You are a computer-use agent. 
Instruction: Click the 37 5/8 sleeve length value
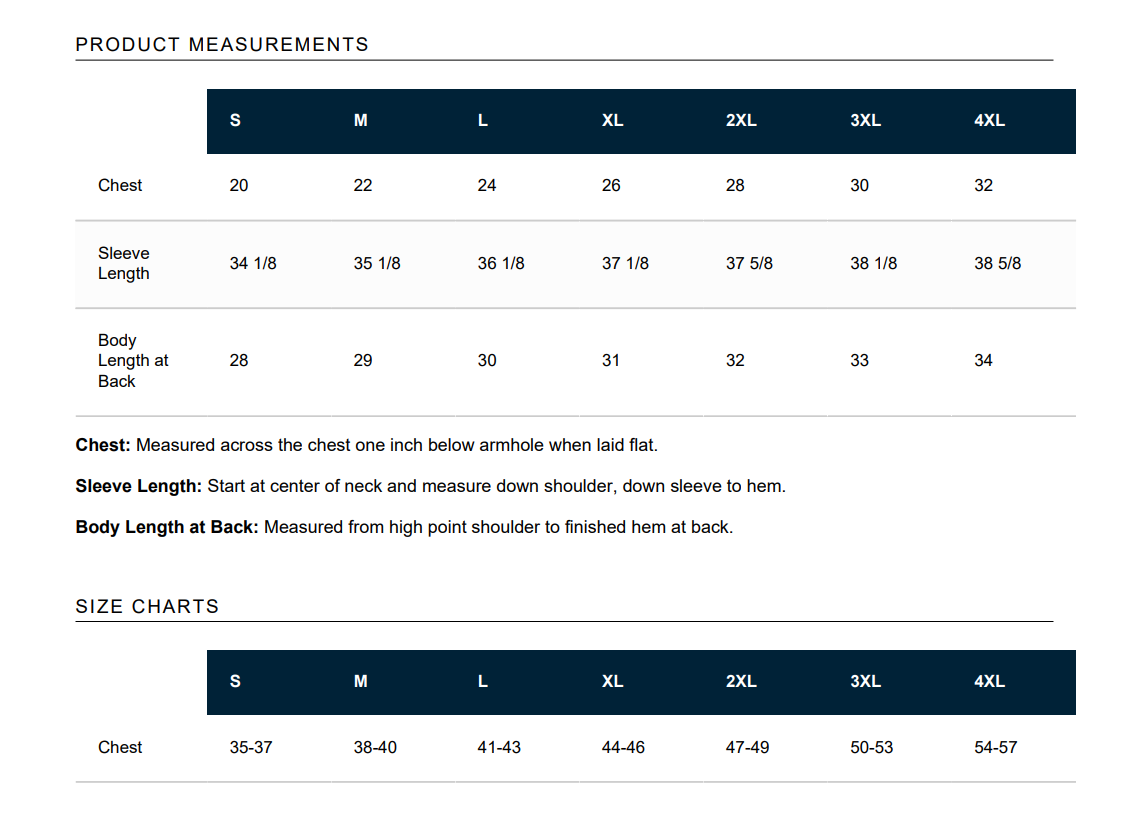tap(749, 263)
